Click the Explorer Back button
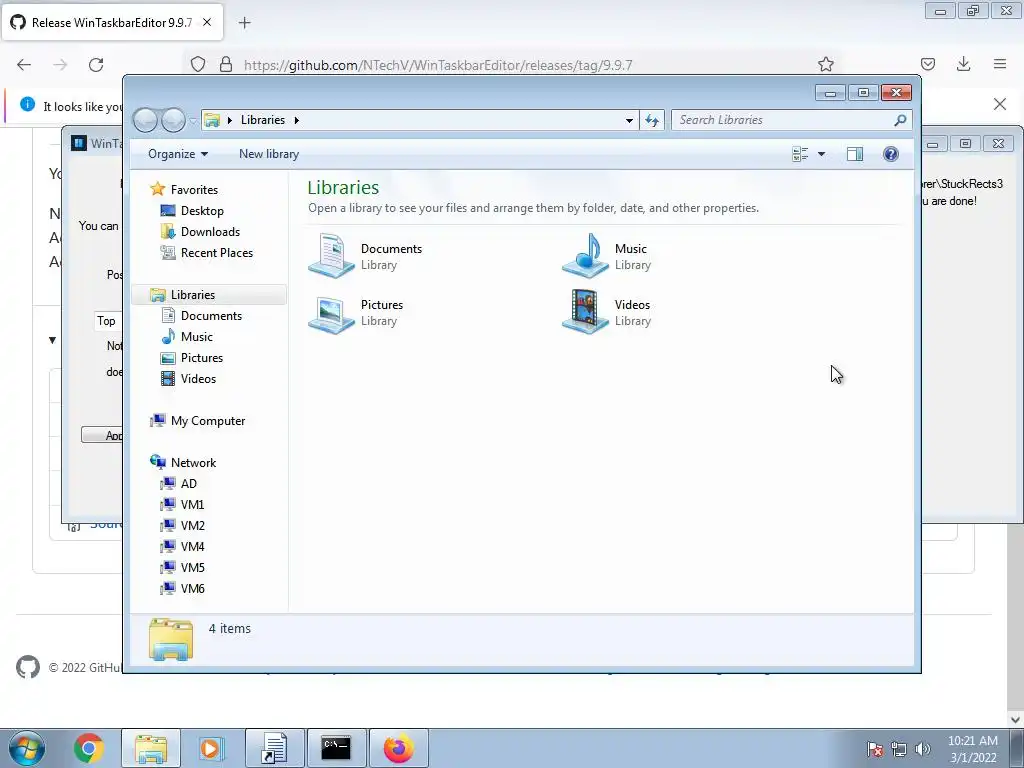1024x768 pixels. pos(146,120)
